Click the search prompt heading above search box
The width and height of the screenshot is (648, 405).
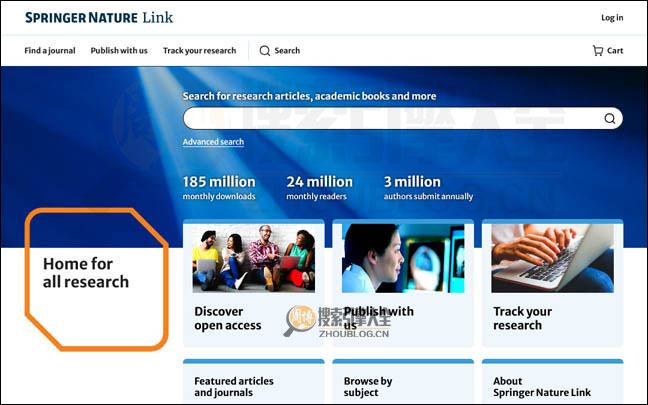[310, 96]
